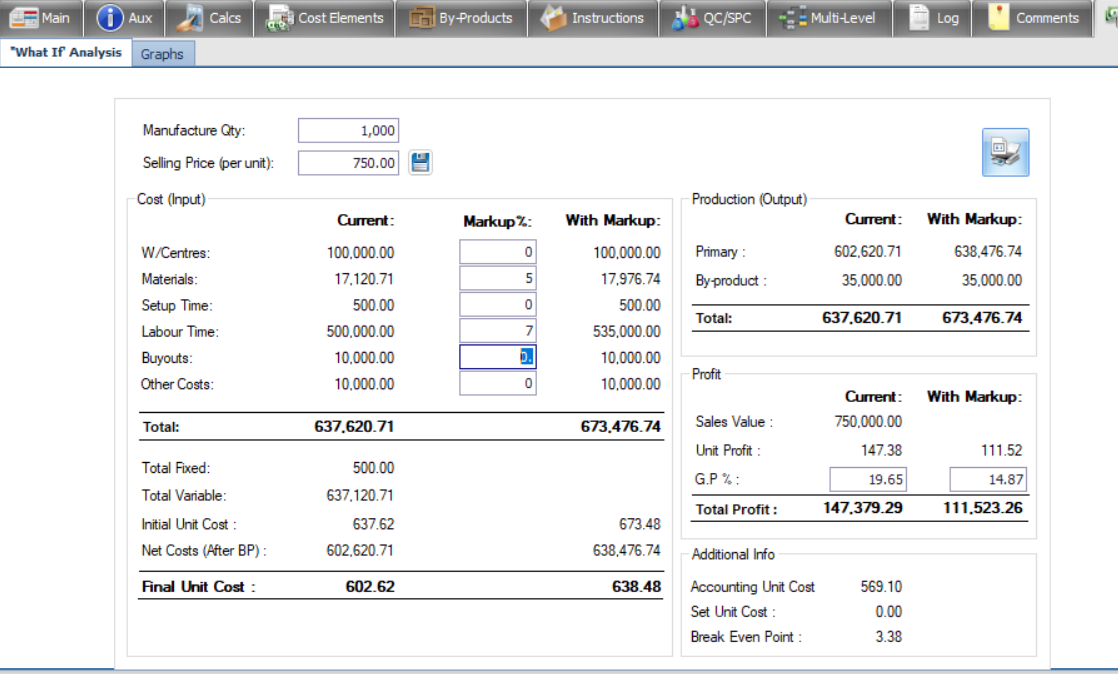Open the Log tab
1118x674 pixels.
pos(935,18)
